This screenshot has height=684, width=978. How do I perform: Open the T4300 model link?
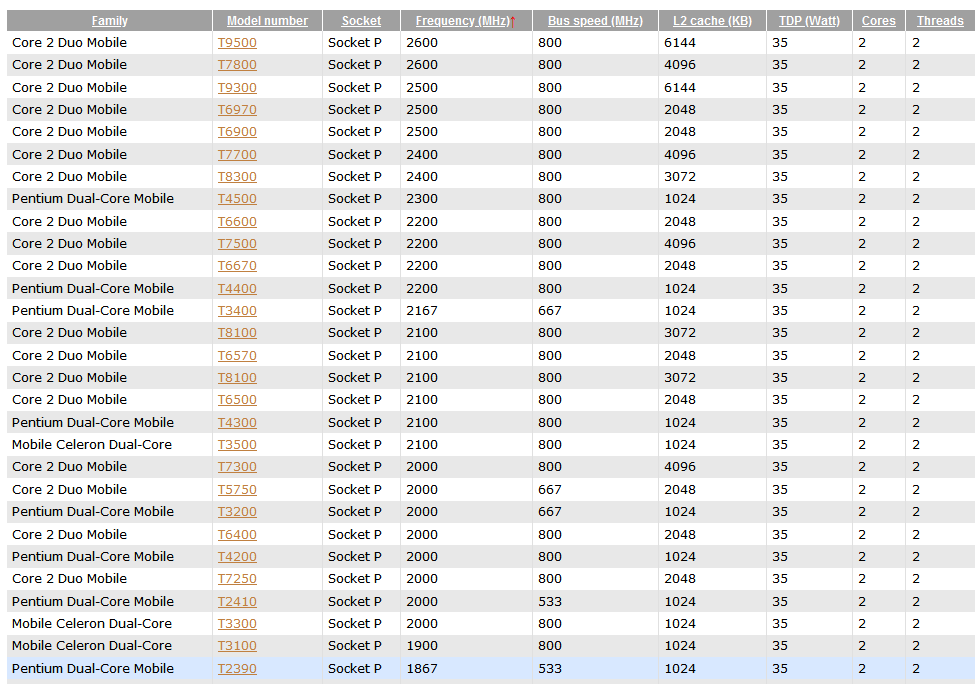[x=237, y=422]
